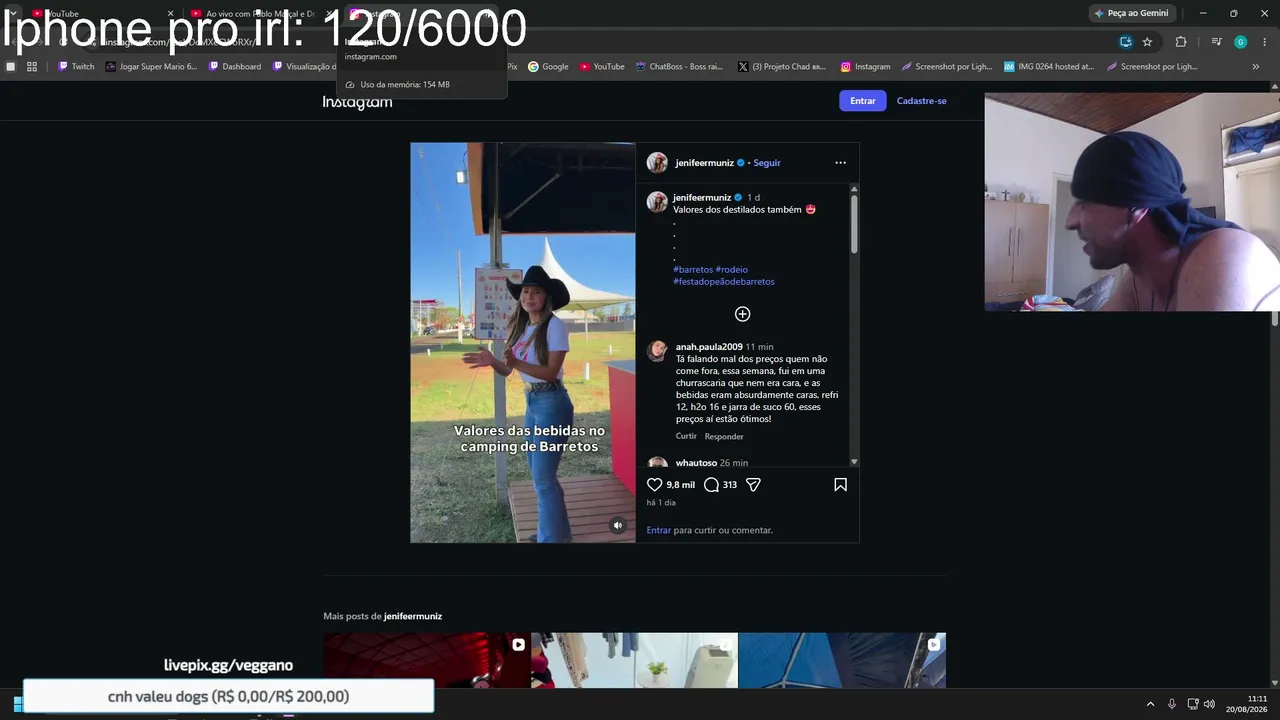
Task: Click the 'há 1 dia' post timestamp
Action: [661, 503]
